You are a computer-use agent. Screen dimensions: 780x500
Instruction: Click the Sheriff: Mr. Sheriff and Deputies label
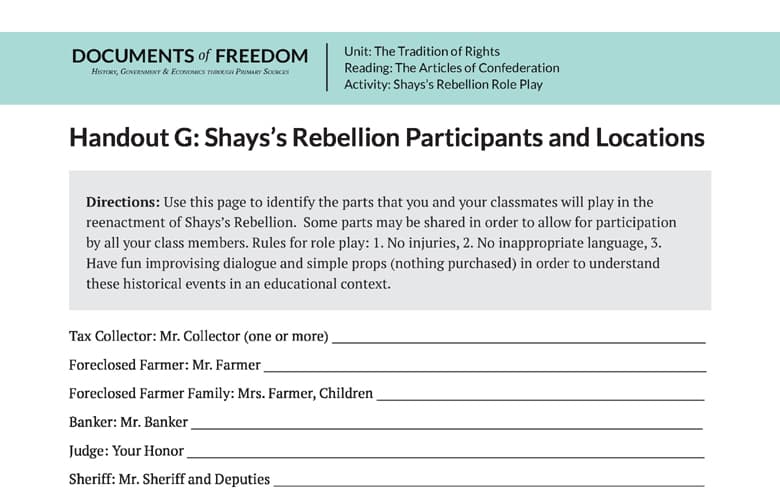[x=169, y=479]
